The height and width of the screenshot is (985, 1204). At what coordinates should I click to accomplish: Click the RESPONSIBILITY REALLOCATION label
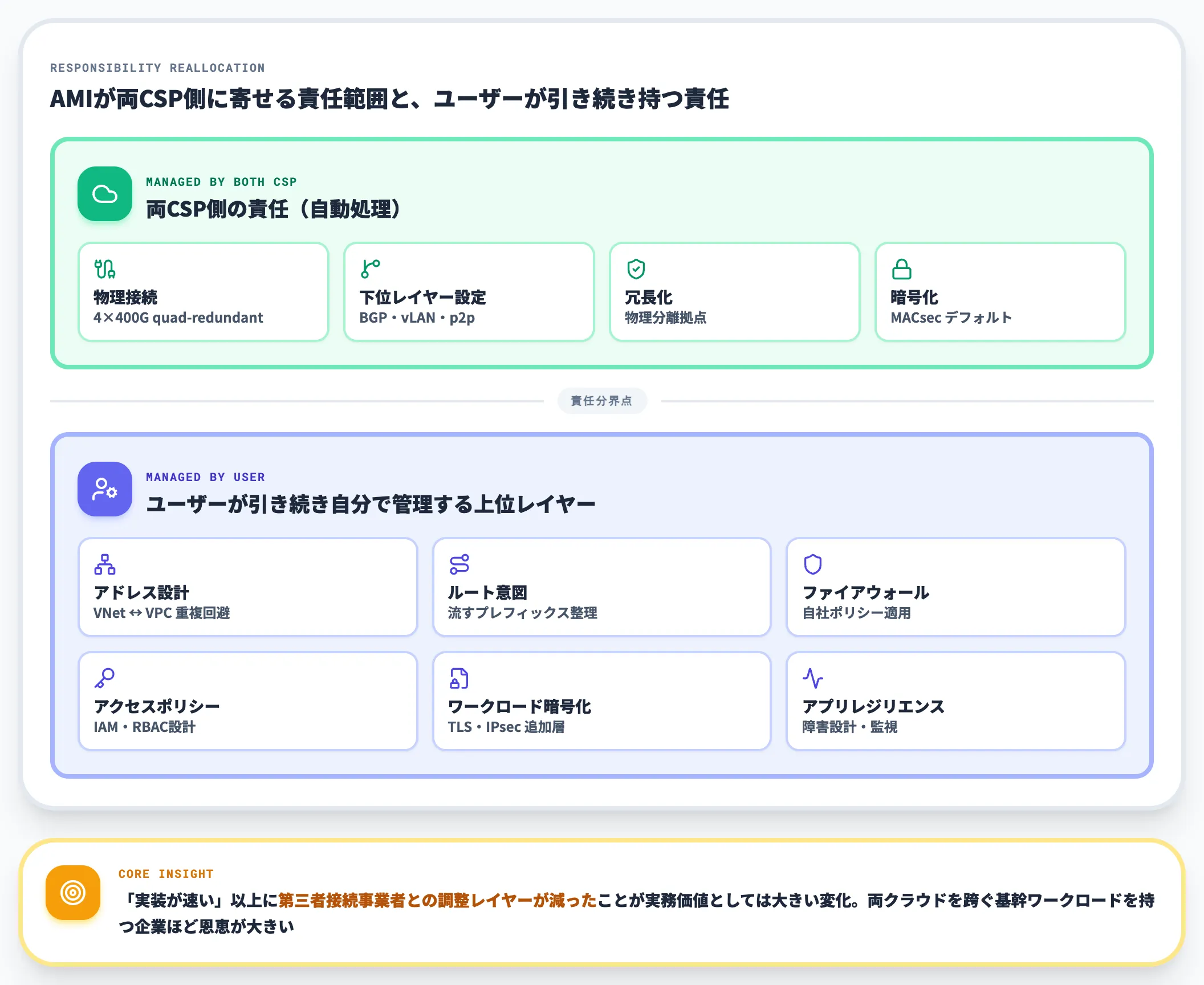tap(157, 68)
